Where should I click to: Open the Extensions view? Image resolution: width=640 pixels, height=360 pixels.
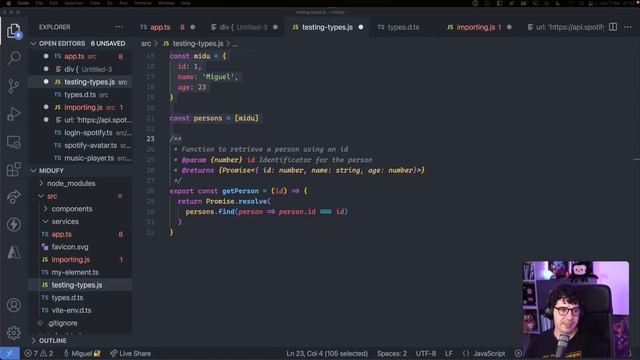(14, 169)
